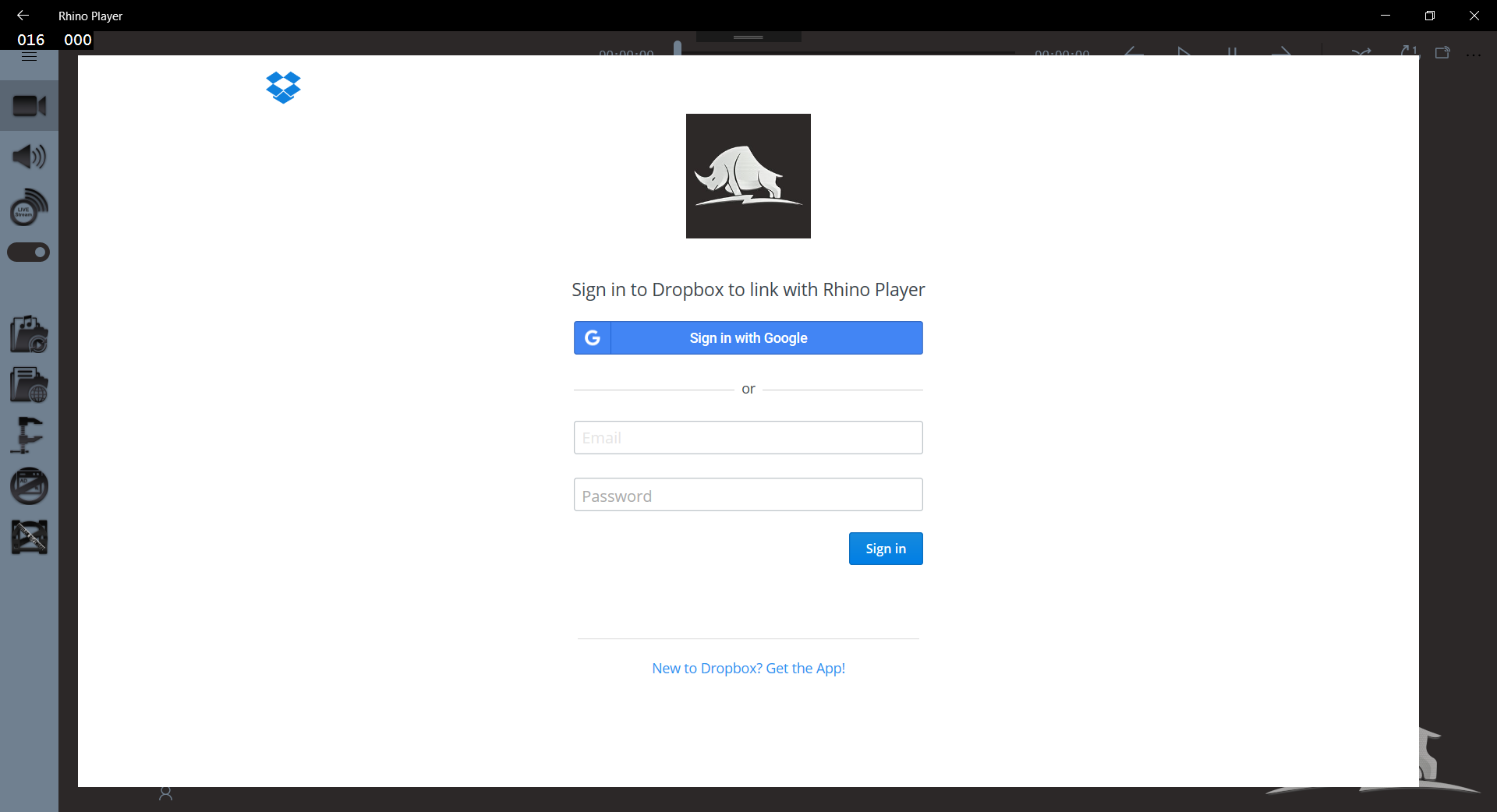The image size is (1497, 812).
Task: Click the Dropbox logo
Action: 283,87
